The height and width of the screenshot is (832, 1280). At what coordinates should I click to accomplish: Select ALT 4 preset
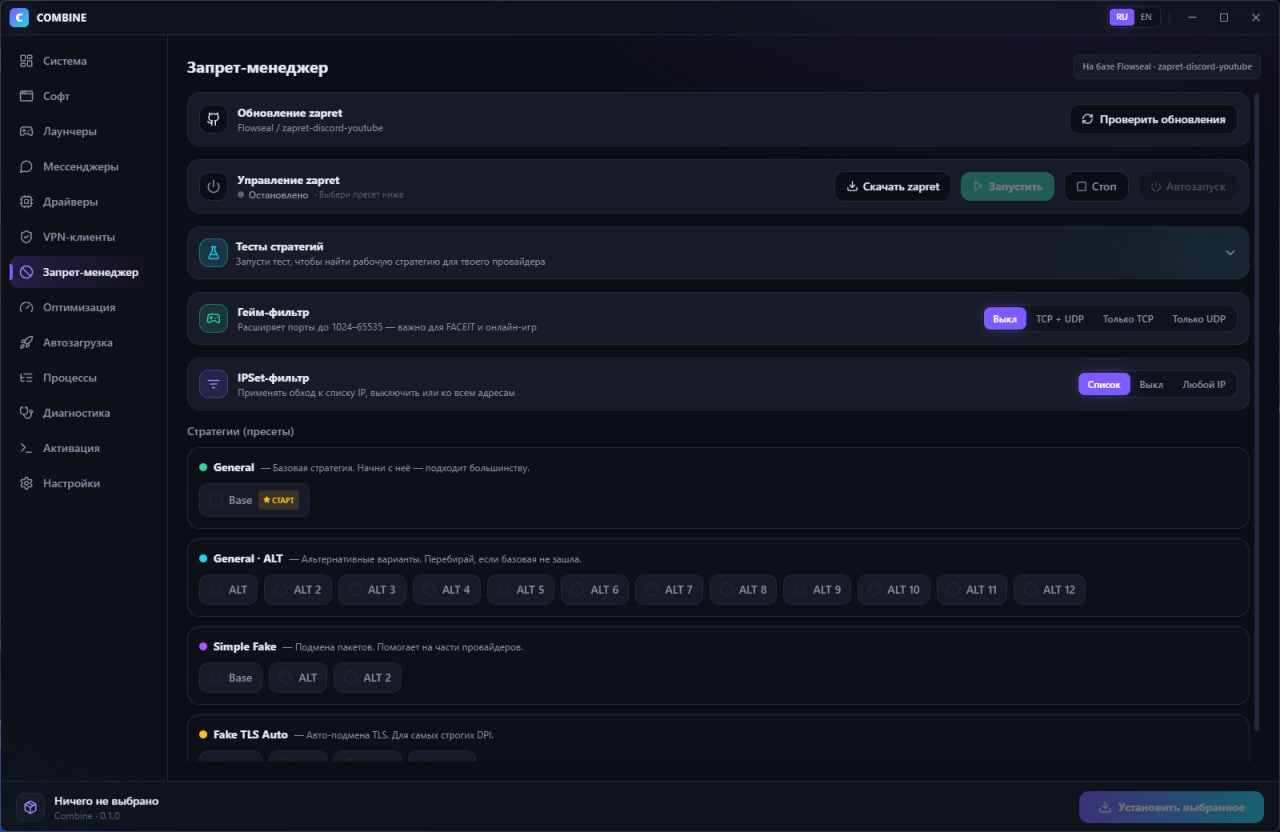[x=446, y=590]
